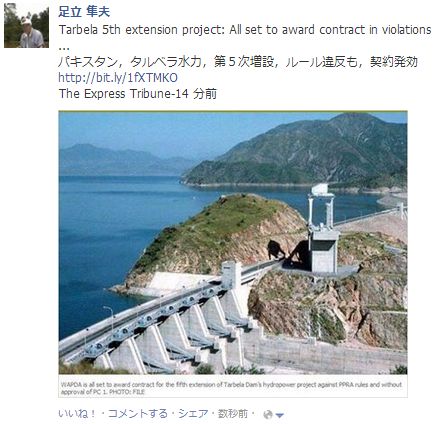Viewport: 438px width, 424px height.
Task: Click the Tarbela 5th extension headline
Action: coord(245,30)
